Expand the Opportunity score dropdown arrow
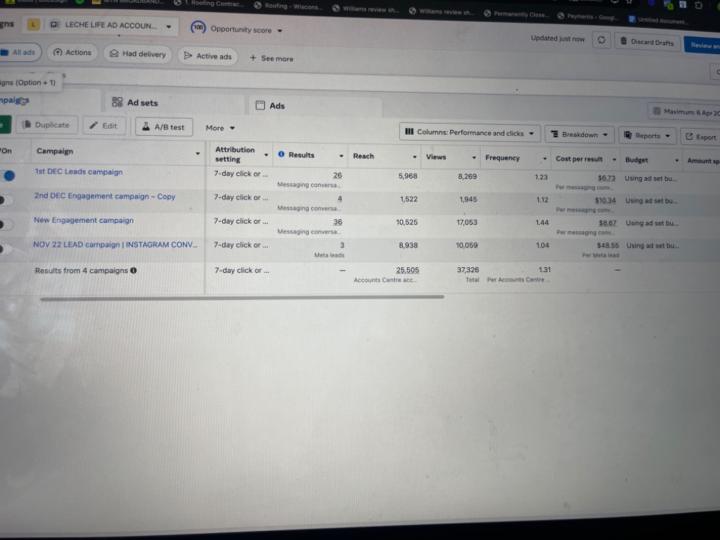The width and height of the screenshot is (720, 540). pos(280,31)
